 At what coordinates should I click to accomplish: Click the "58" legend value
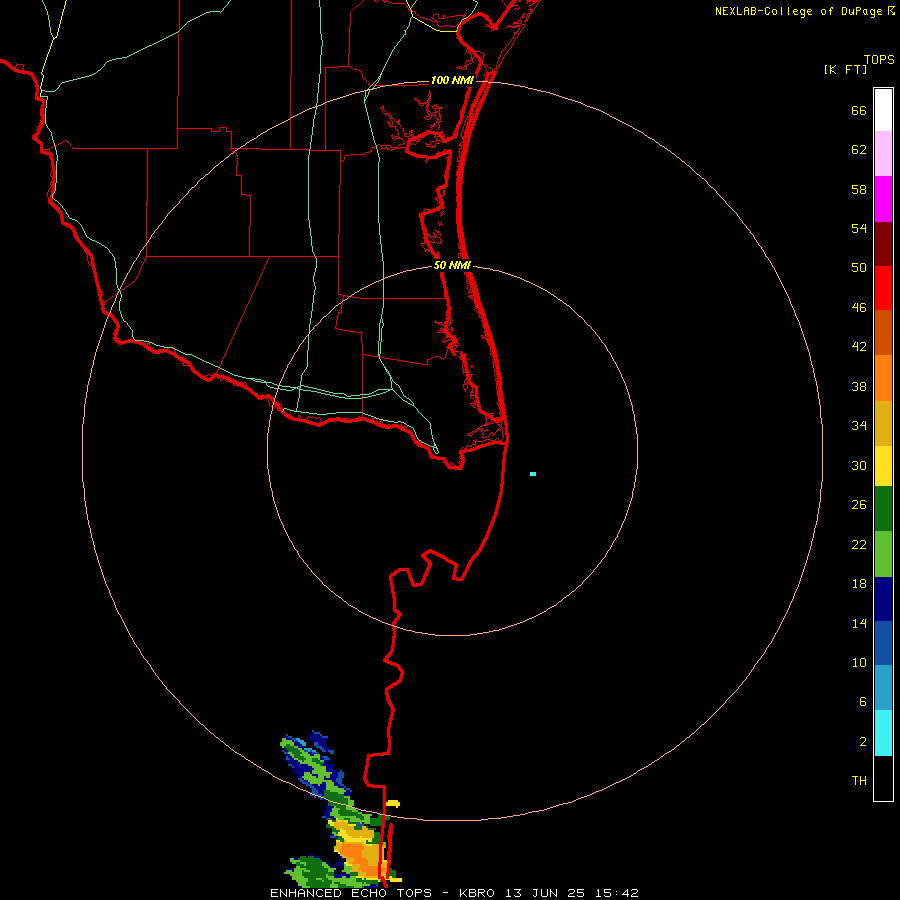tap(859, 189)
